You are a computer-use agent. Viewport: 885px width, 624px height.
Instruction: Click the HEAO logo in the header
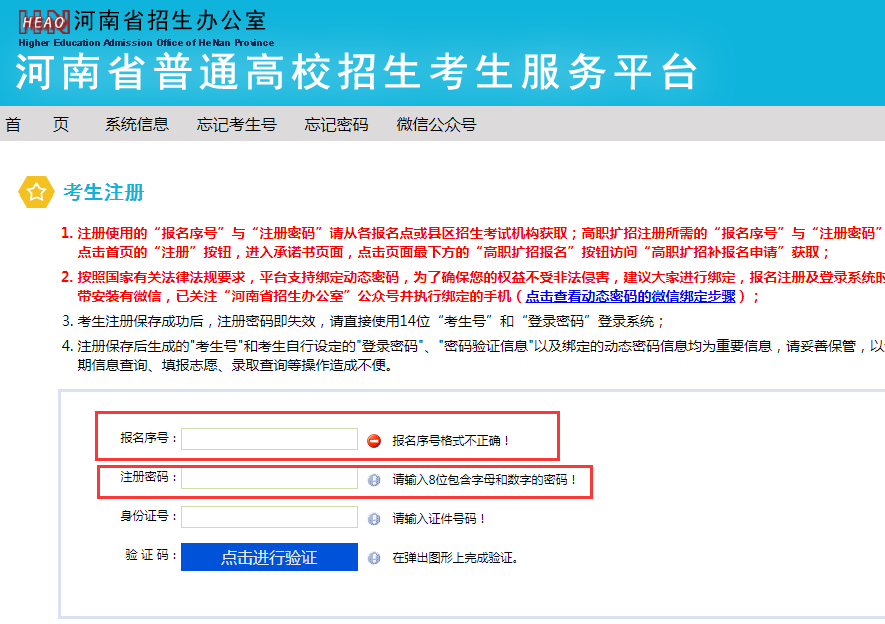(x=44, y=21)
